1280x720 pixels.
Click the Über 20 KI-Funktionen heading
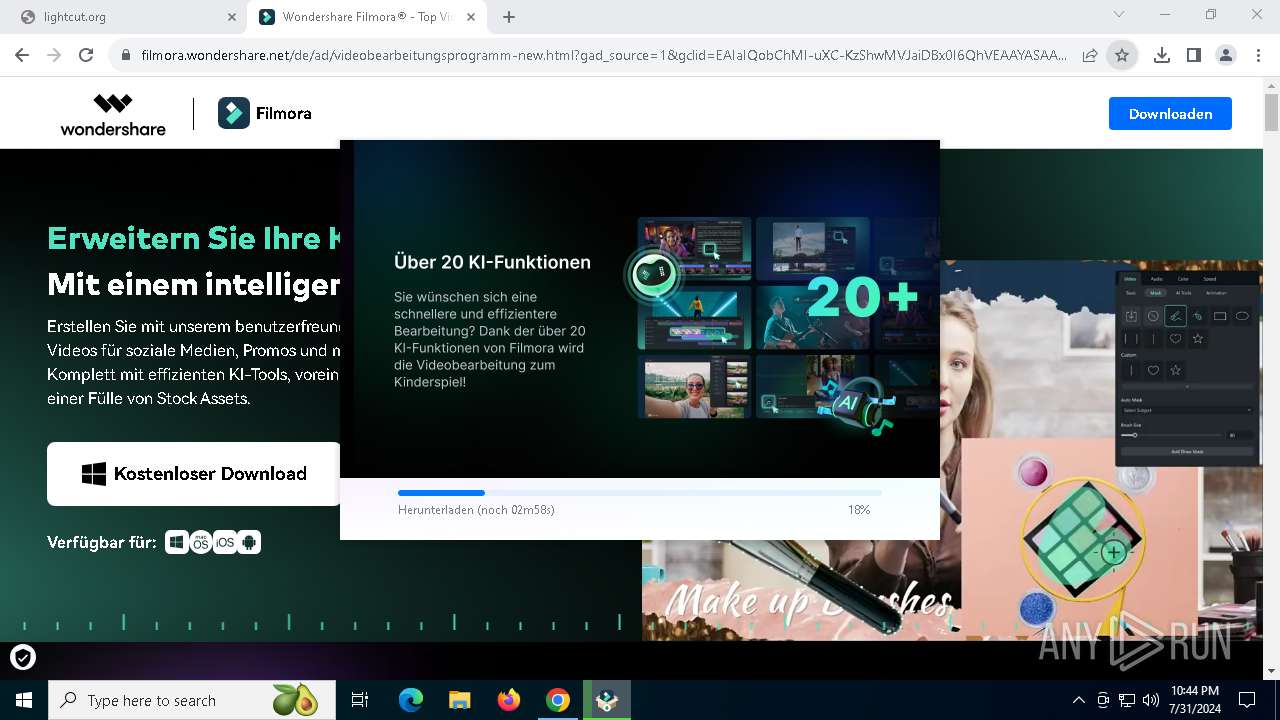point(492,262)
